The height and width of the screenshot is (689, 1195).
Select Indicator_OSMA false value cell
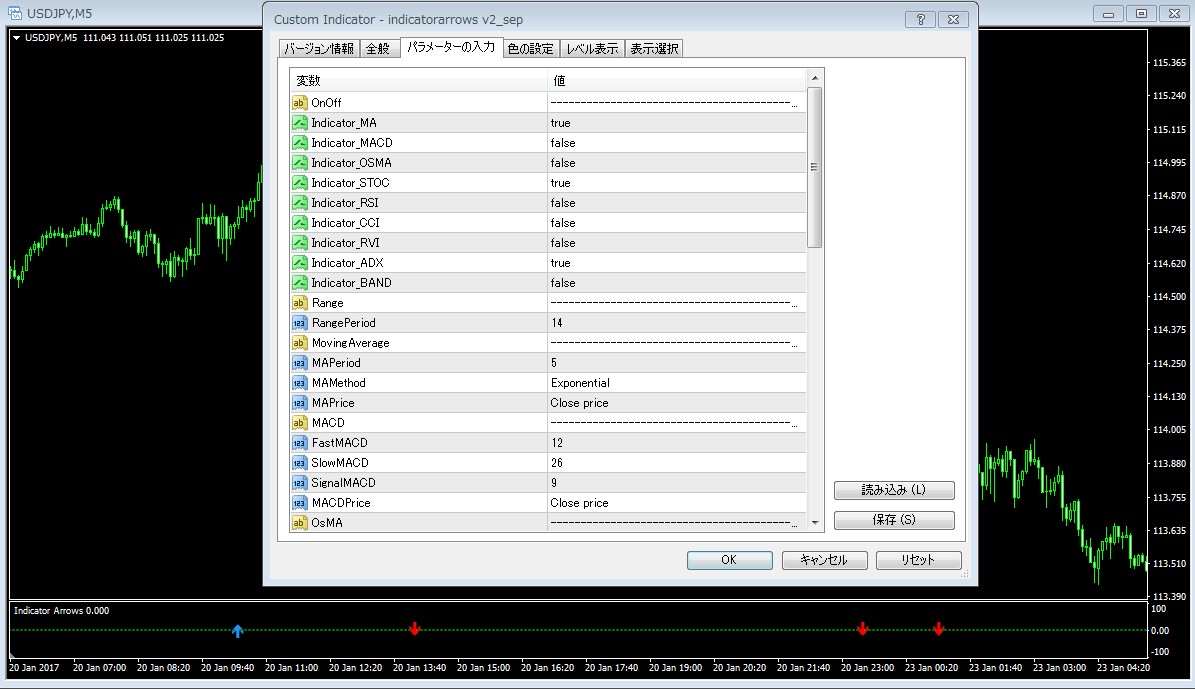[677, 162]
